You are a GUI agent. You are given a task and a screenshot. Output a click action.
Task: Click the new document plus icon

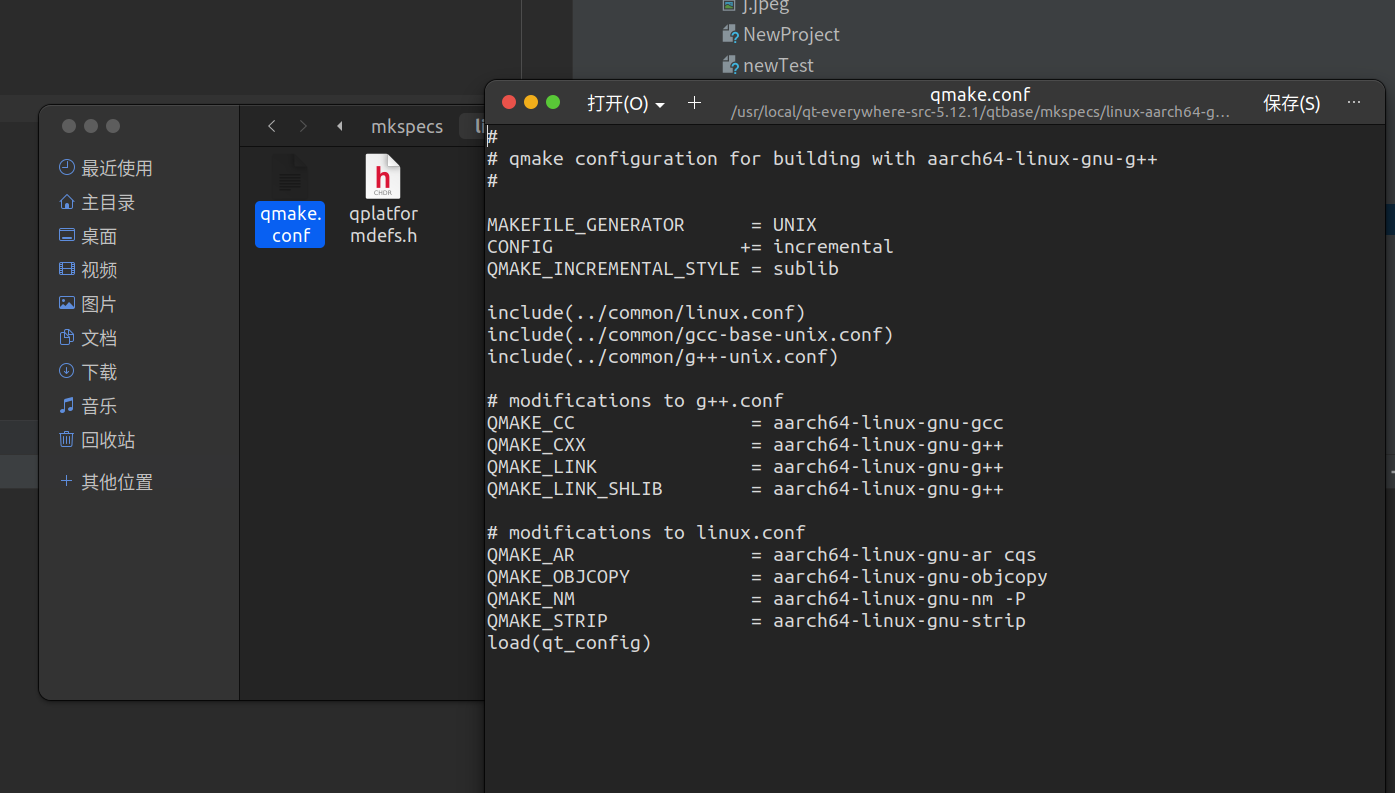(695, 102)
